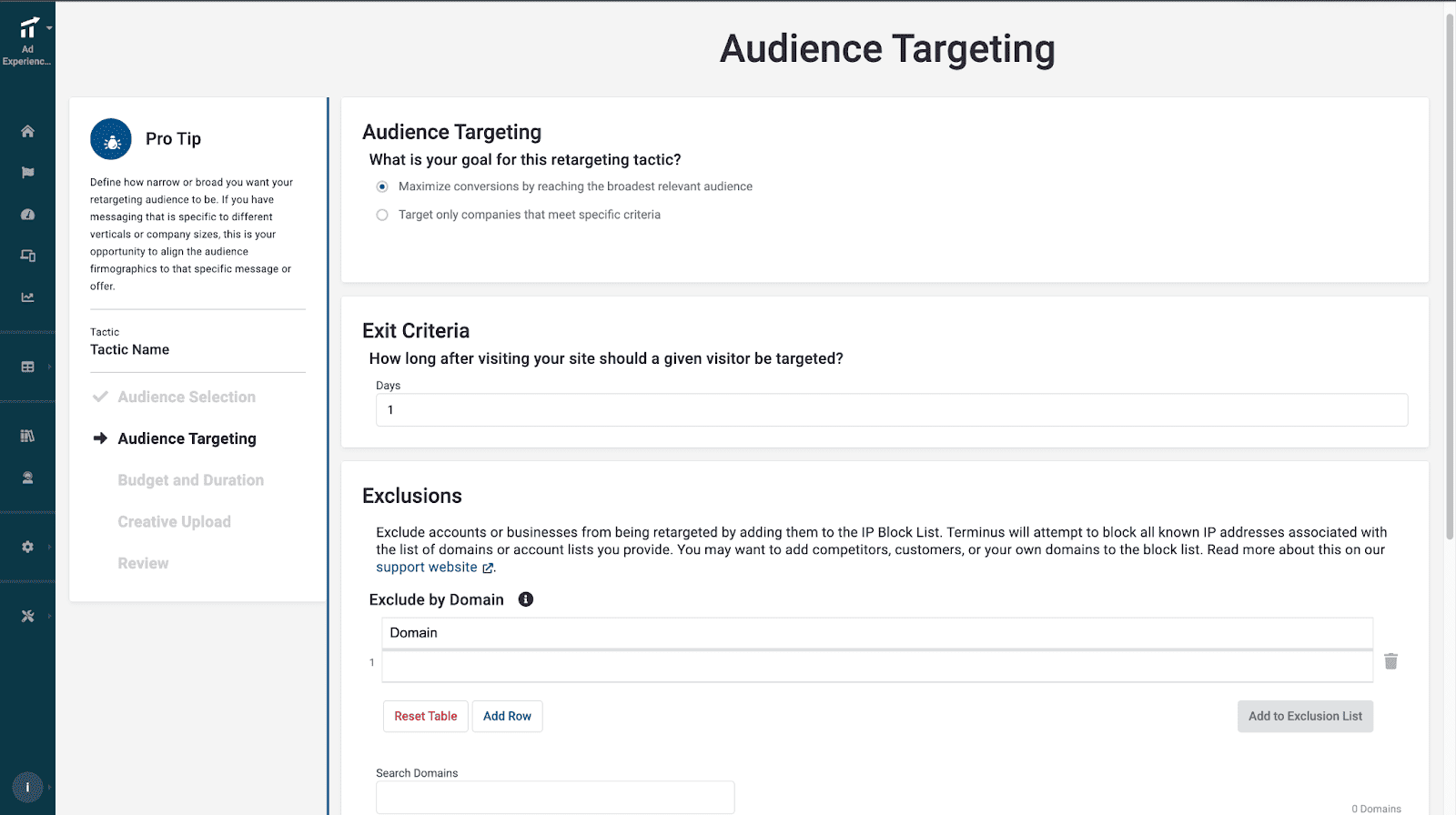Click the info icon beside Exclude by Domain
Screen dimensions: 1456x815
[x=525, y=599]
